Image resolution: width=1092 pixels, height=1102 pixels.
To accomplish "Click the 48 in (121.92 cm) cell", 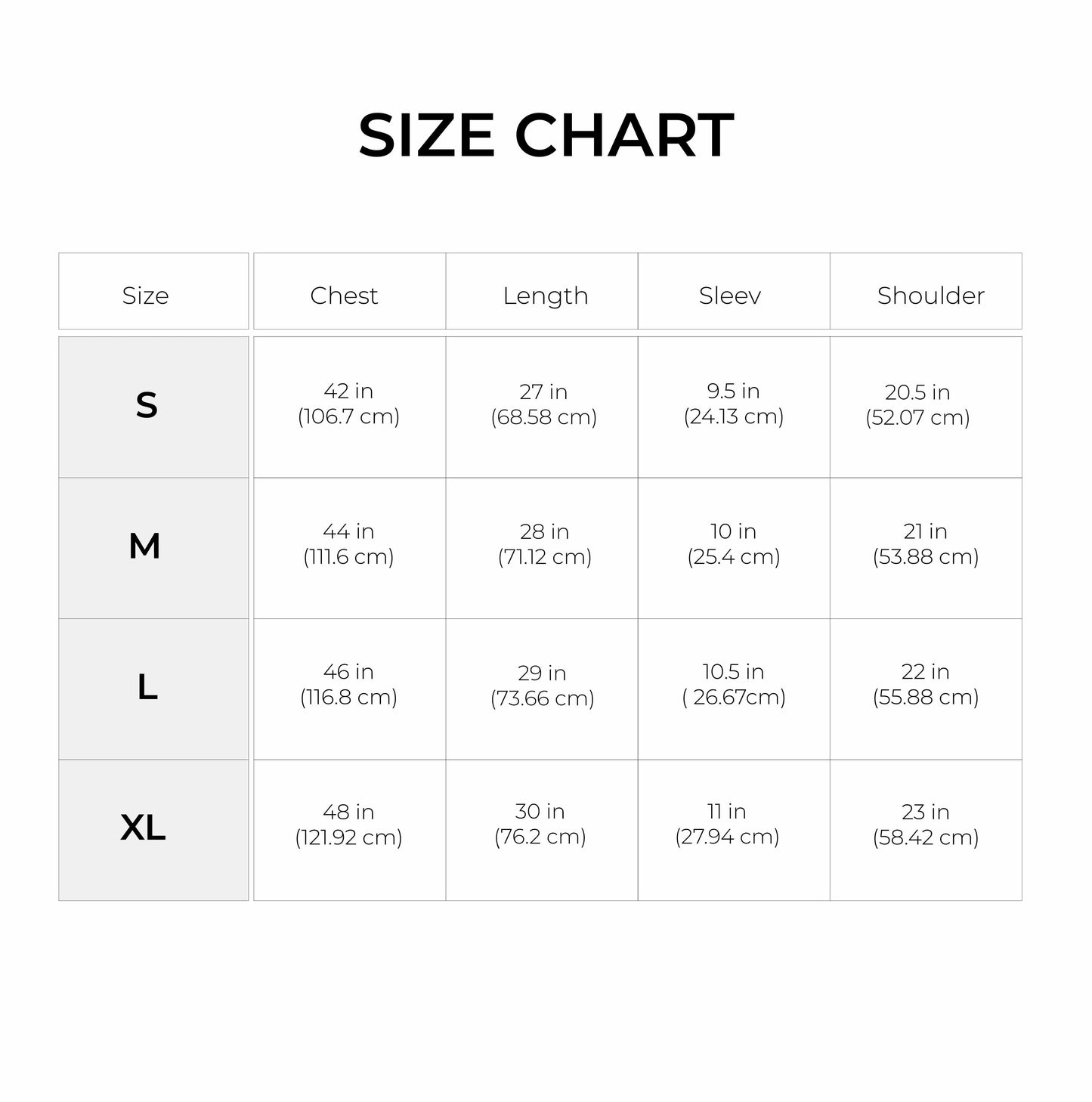I will (x=348, y=824).
